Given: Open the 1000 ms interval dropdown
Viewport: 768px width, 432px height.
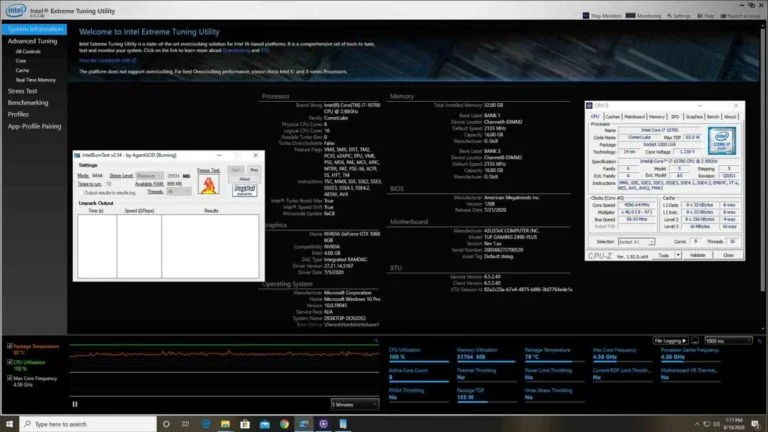Looking at the screenshot, I should click(x=728, y=341).
